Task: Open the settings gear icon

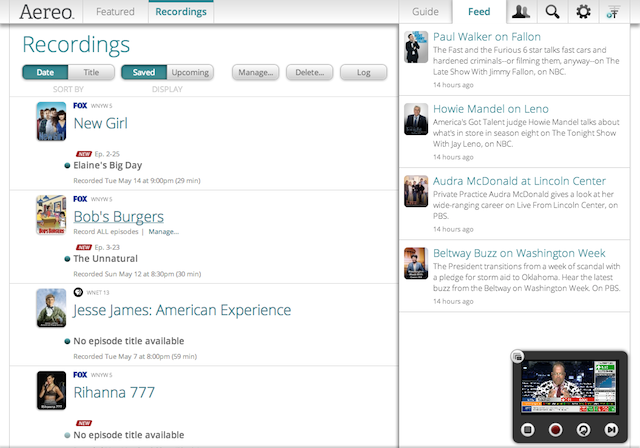Action: pyautogui.click(x=583, y=11)
